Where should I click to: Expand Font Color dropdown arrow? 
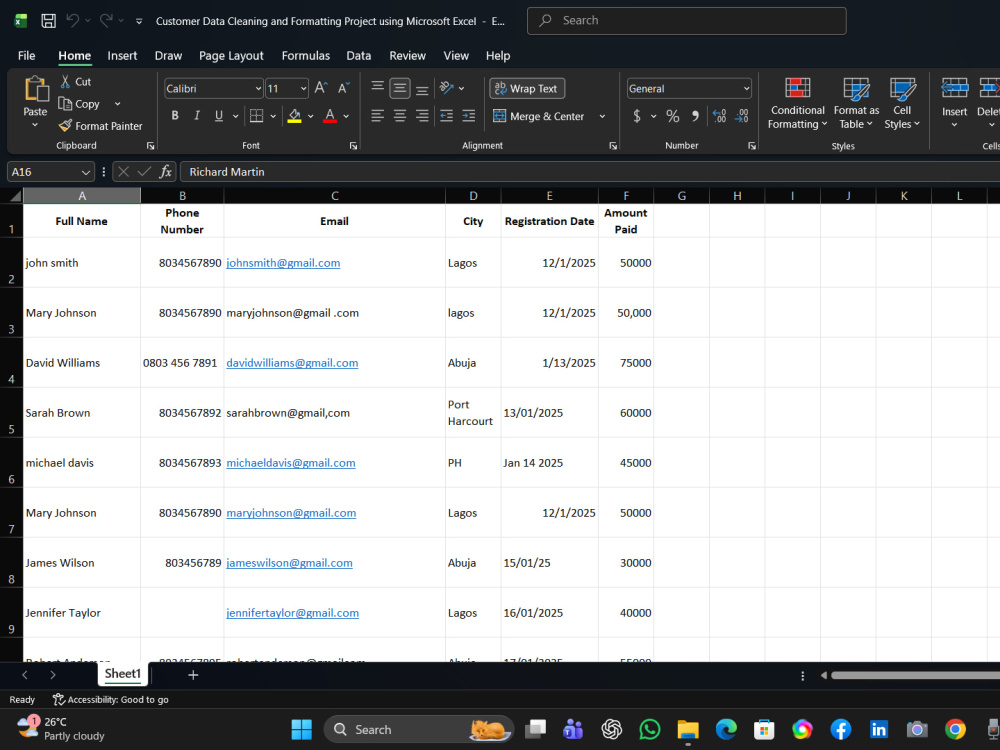tap(346, 116)
